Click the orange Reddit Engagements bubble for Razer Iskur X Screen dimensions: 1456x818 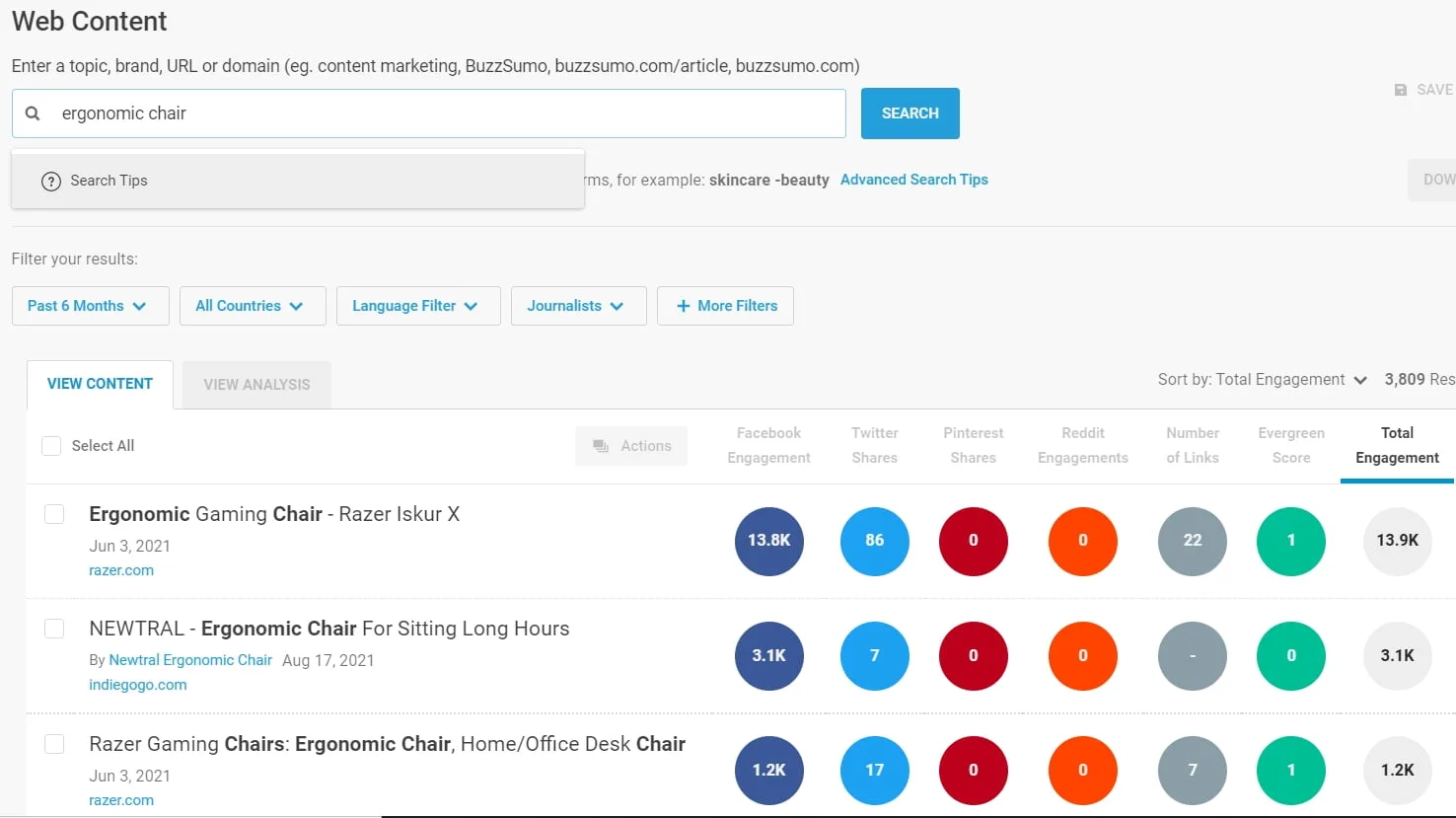point(1082,541)
